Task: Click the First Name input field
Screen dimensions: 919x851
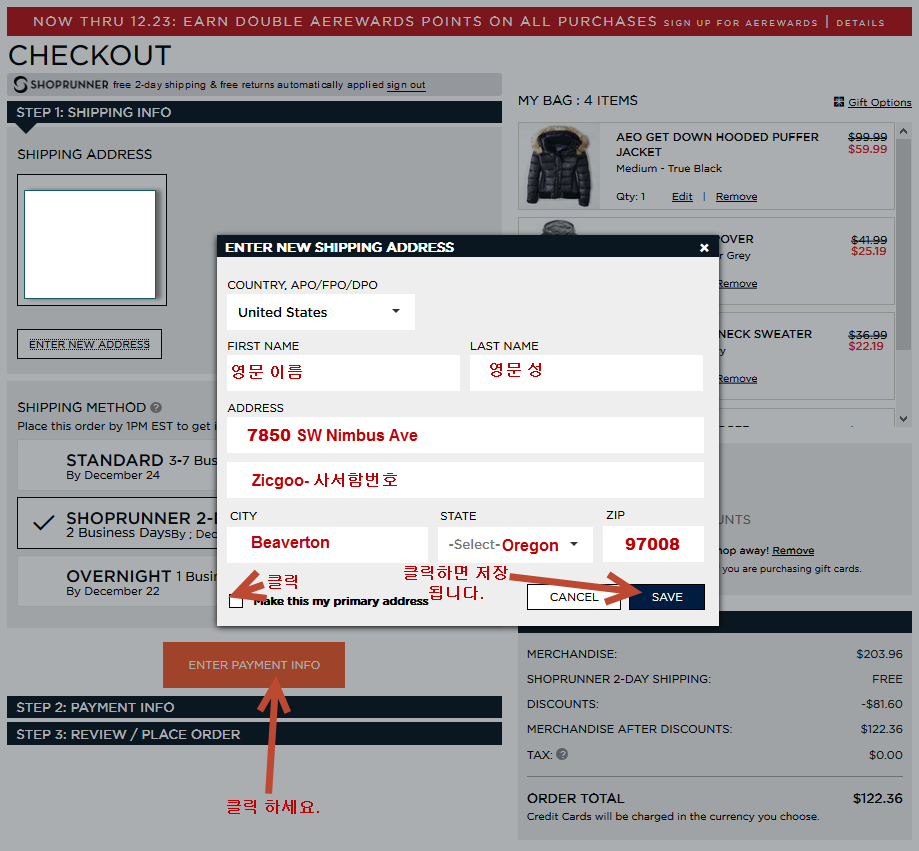Action: pyautogui.click(x=343, y=373)
